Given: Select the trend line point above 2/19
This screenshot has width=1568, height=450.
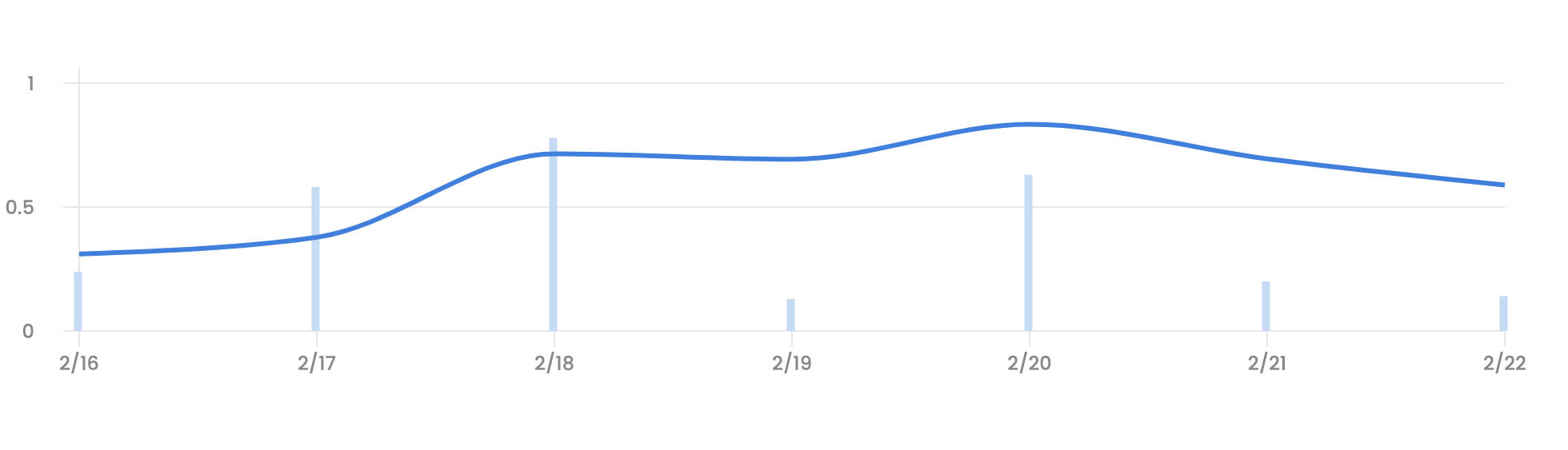Looking at the screenshot, I should click(x=791, y=159).
